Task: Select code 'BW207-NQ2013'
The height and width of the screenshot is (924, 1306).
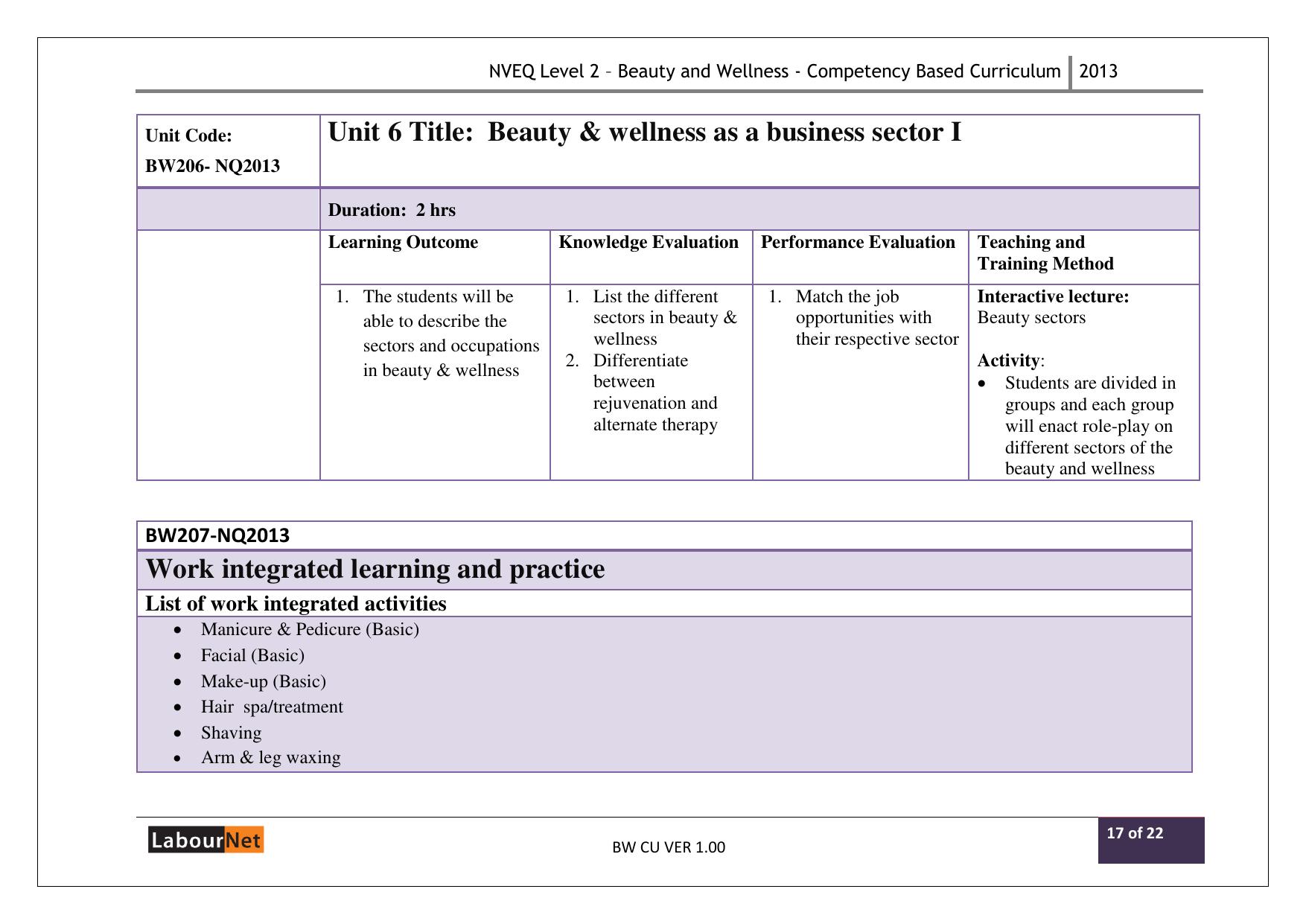Action: [x=217, y=535]
